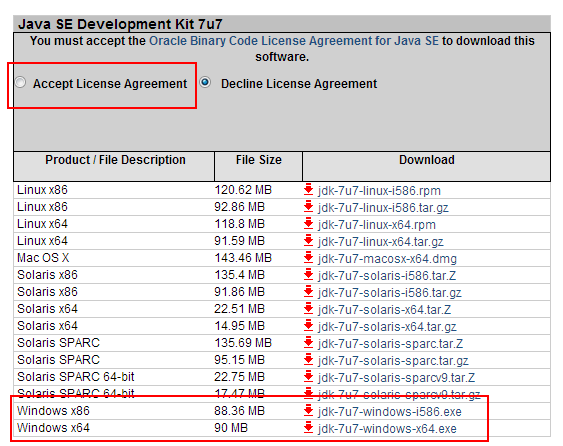563x446 pixels.
Task: Download jdk-7u7-solaris-sparcv9.tar.Z file link
Action: pyautogui.click(x=396, y=377)
